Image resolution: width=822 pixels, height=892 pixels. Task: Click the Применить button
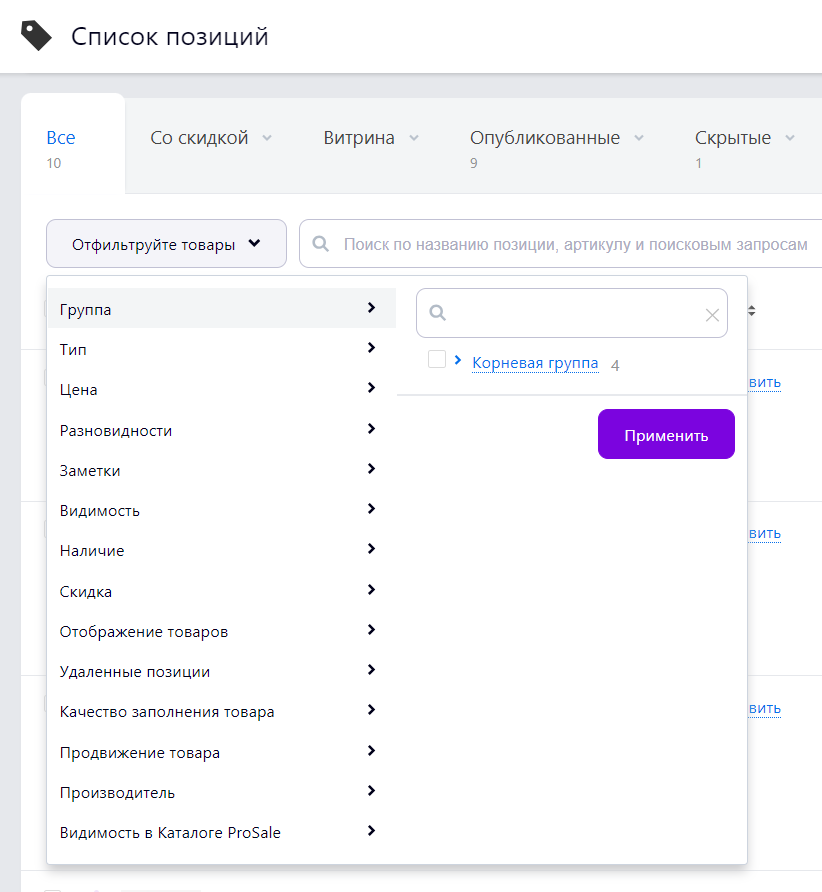pyautogui.click(x=666, y=434)
